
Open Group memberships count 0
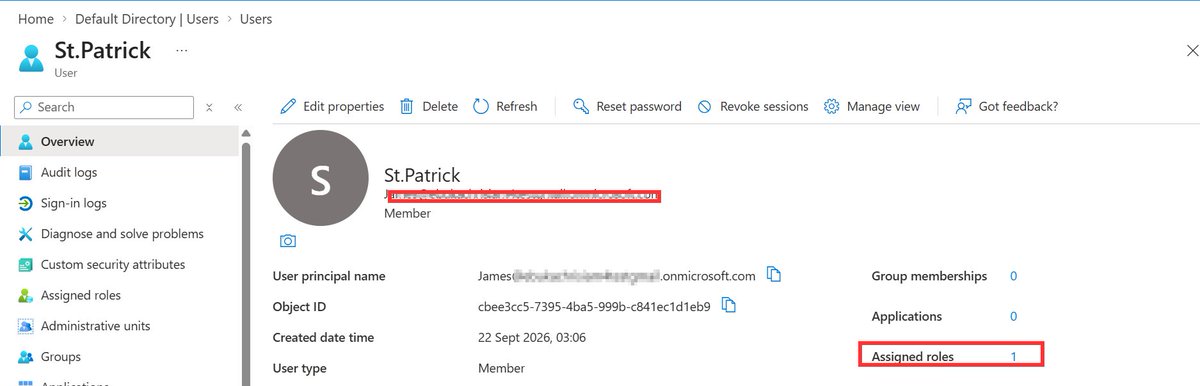(x=1013, y=276)
